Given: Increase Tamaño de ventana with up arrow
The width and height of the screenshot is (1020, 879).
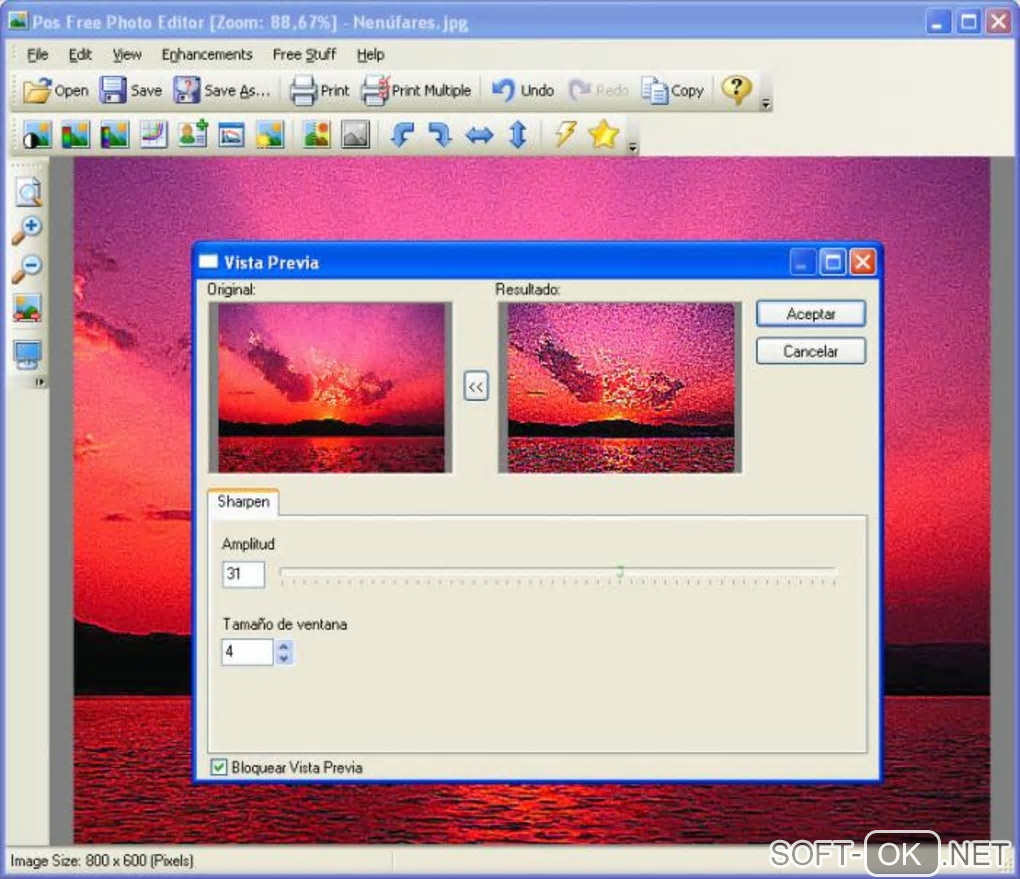Looking at the screenshot, I should (x=284, y=646).
